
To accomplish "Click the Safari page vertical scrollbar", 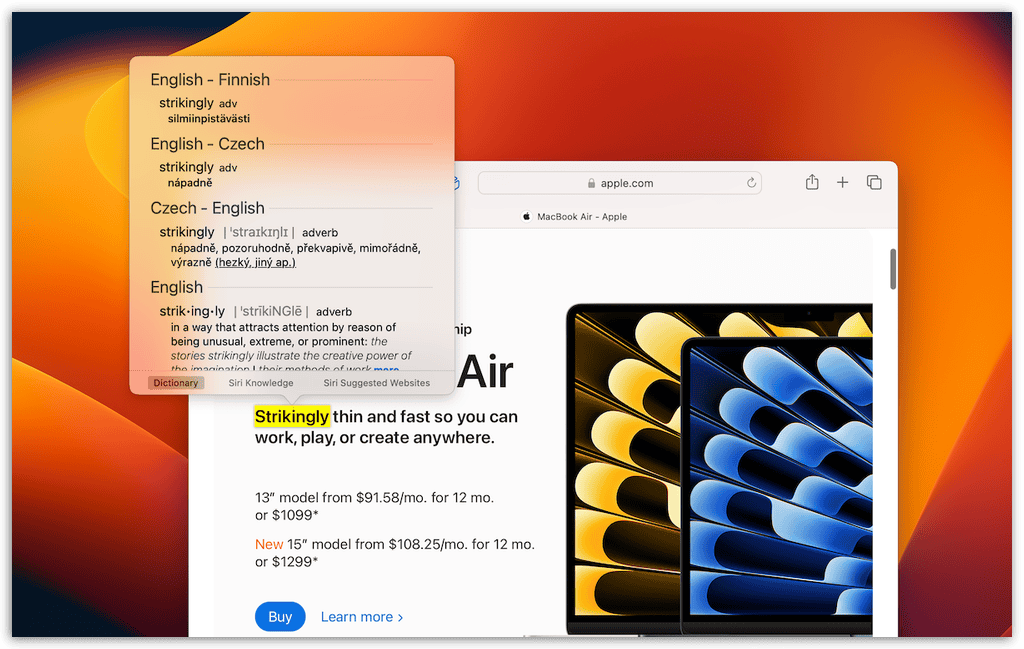I will pyautogui.click(x=892, y=268).
